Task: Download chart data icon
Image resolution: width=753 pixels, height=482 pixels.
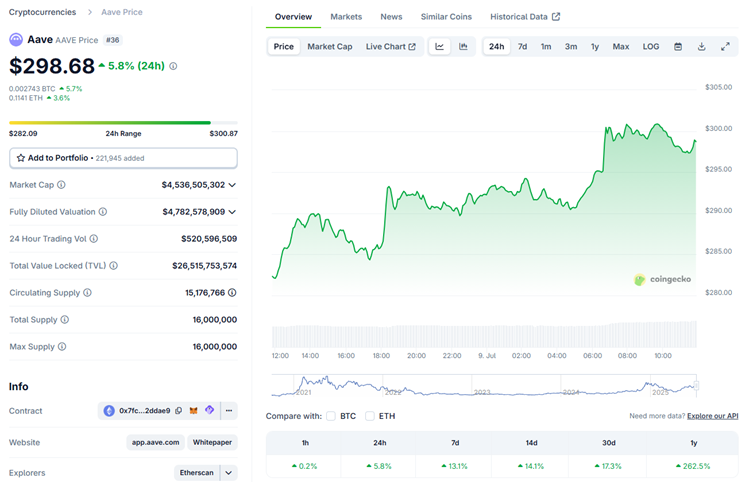Action: 702,47
